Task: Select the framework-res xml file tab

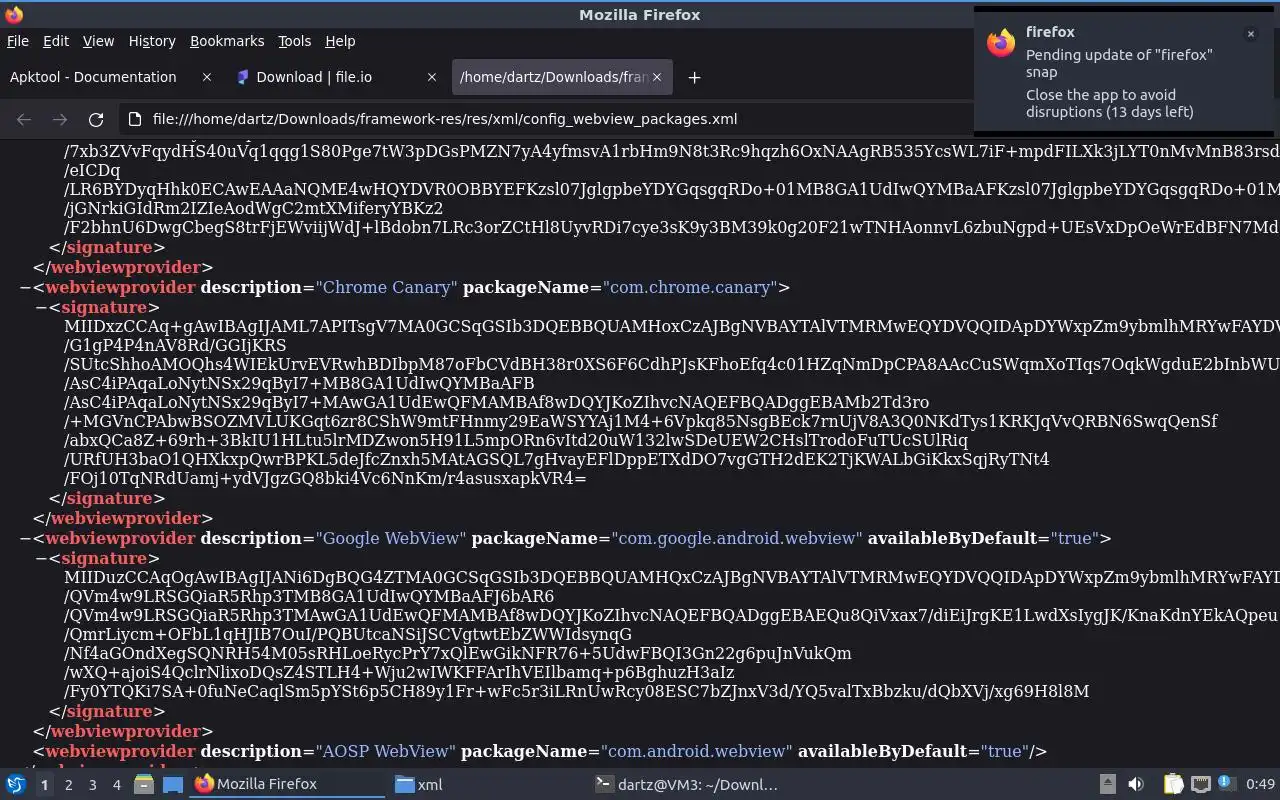Action: (562, 77)
